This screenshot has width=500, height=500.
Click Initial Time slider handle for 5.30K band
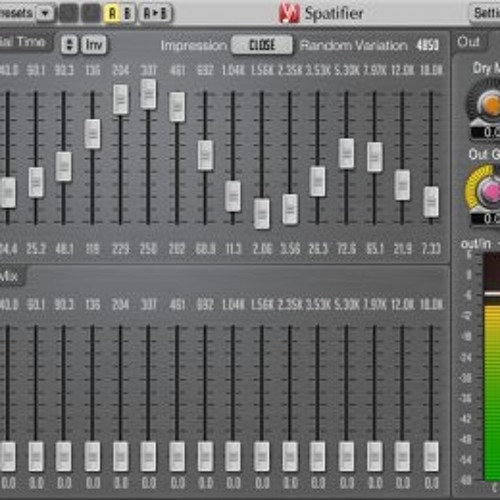click(346, 153)
